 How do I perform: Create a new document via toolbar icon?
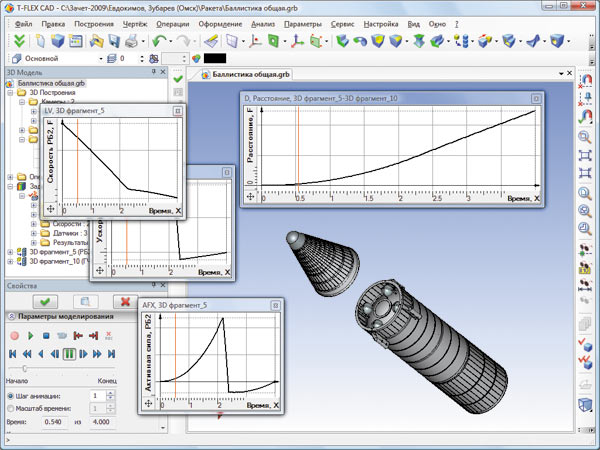pos(40,41)
